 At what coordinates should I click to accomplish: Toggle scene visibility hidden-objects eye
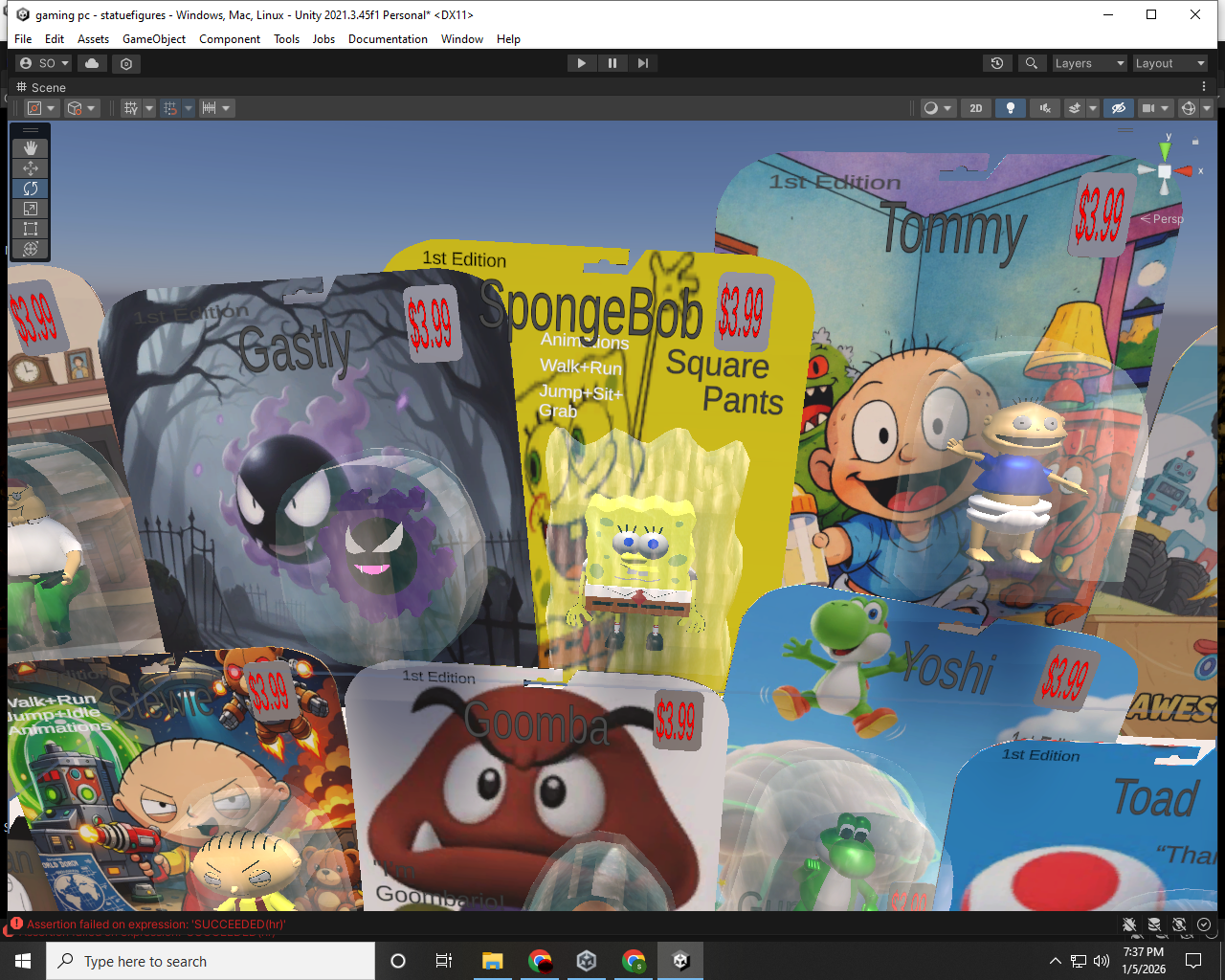[x=1118, y=108]
